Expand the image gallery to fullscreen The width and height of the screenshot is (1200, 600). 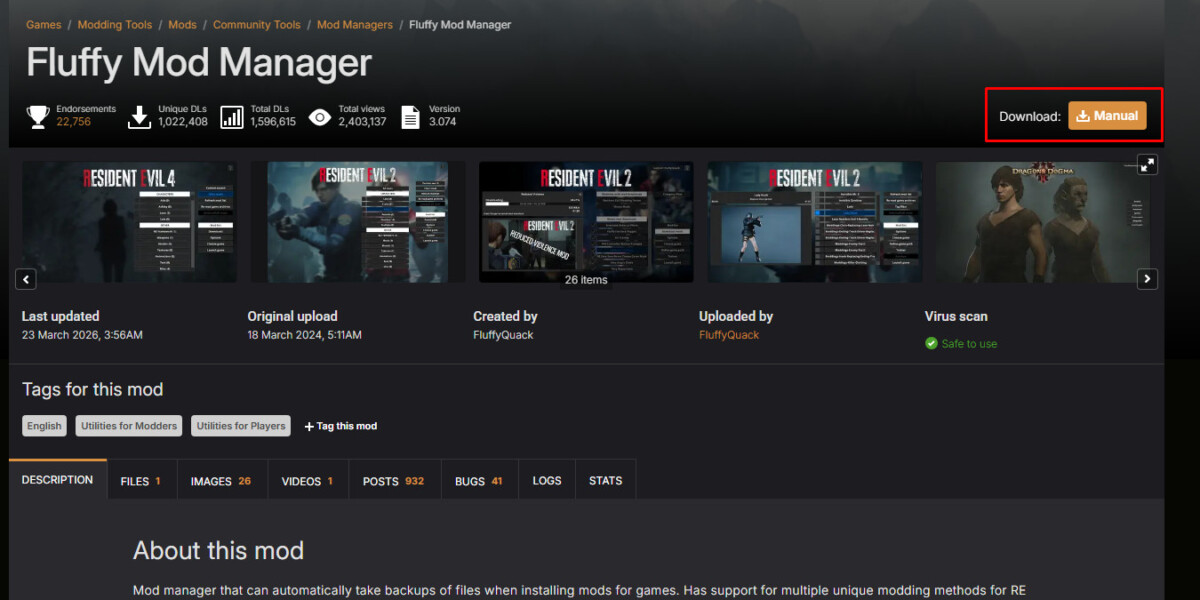pos(1148,163)
